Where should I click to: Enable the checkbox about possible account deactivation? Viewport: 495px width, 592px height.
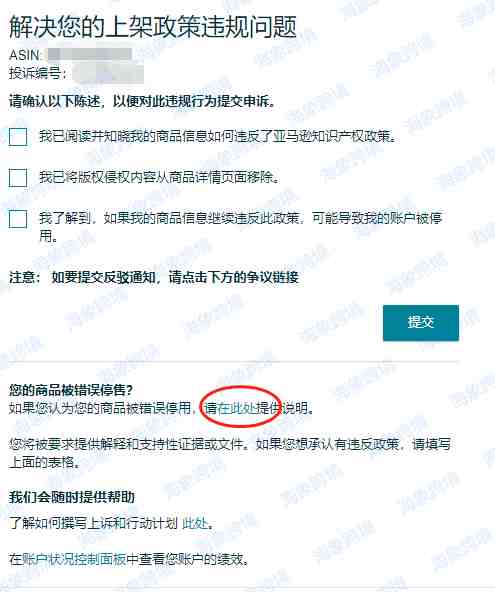(x=18, y=219)
